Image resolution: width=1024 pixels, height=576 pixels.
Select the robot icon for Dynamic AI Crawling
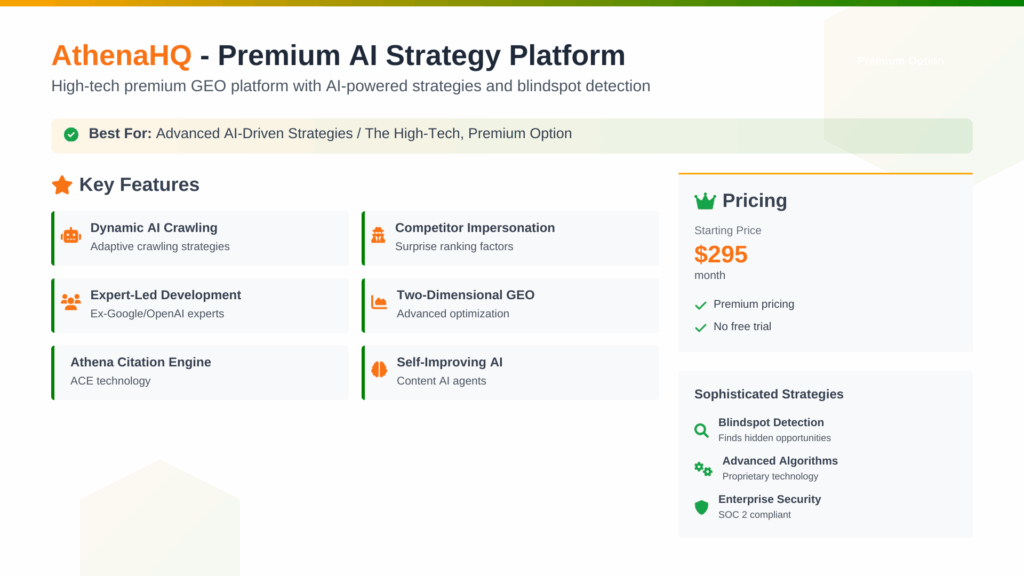coord(70,236)
